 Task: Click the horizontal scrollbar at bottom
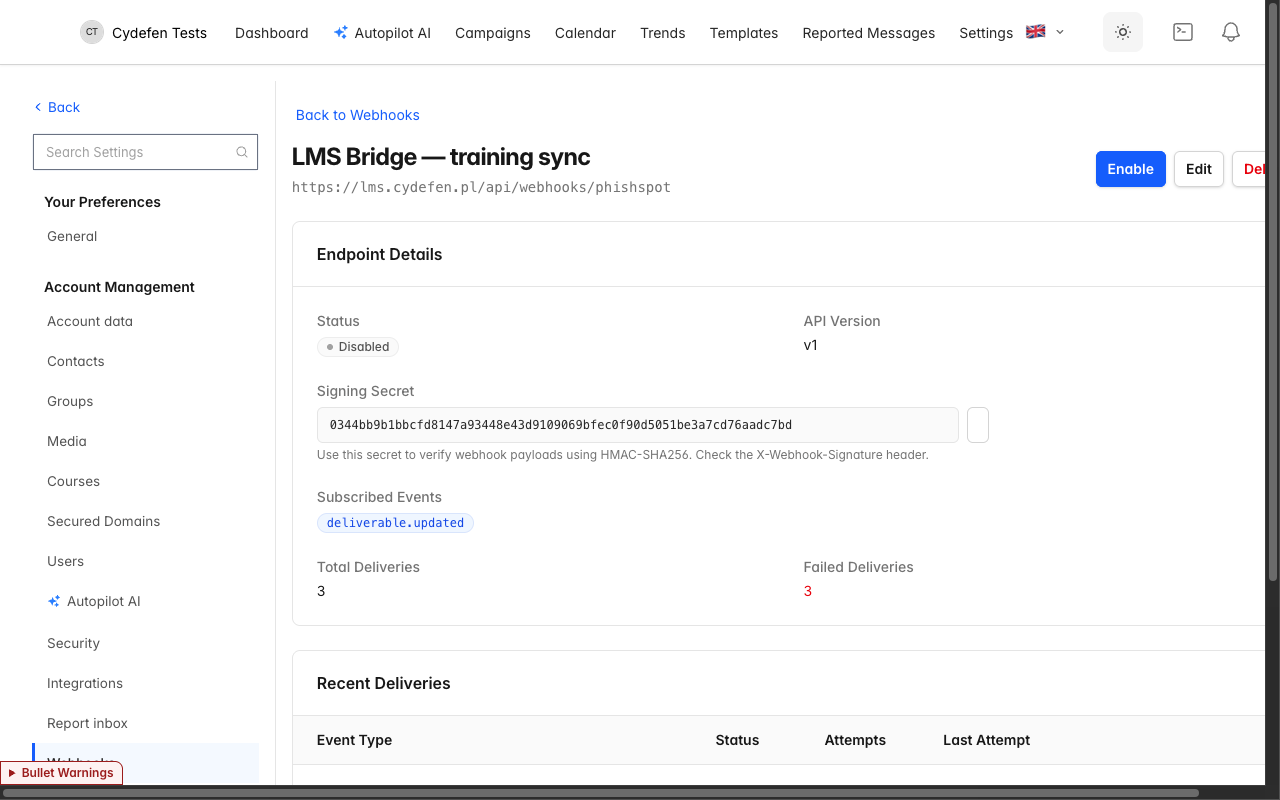[600, 793]
